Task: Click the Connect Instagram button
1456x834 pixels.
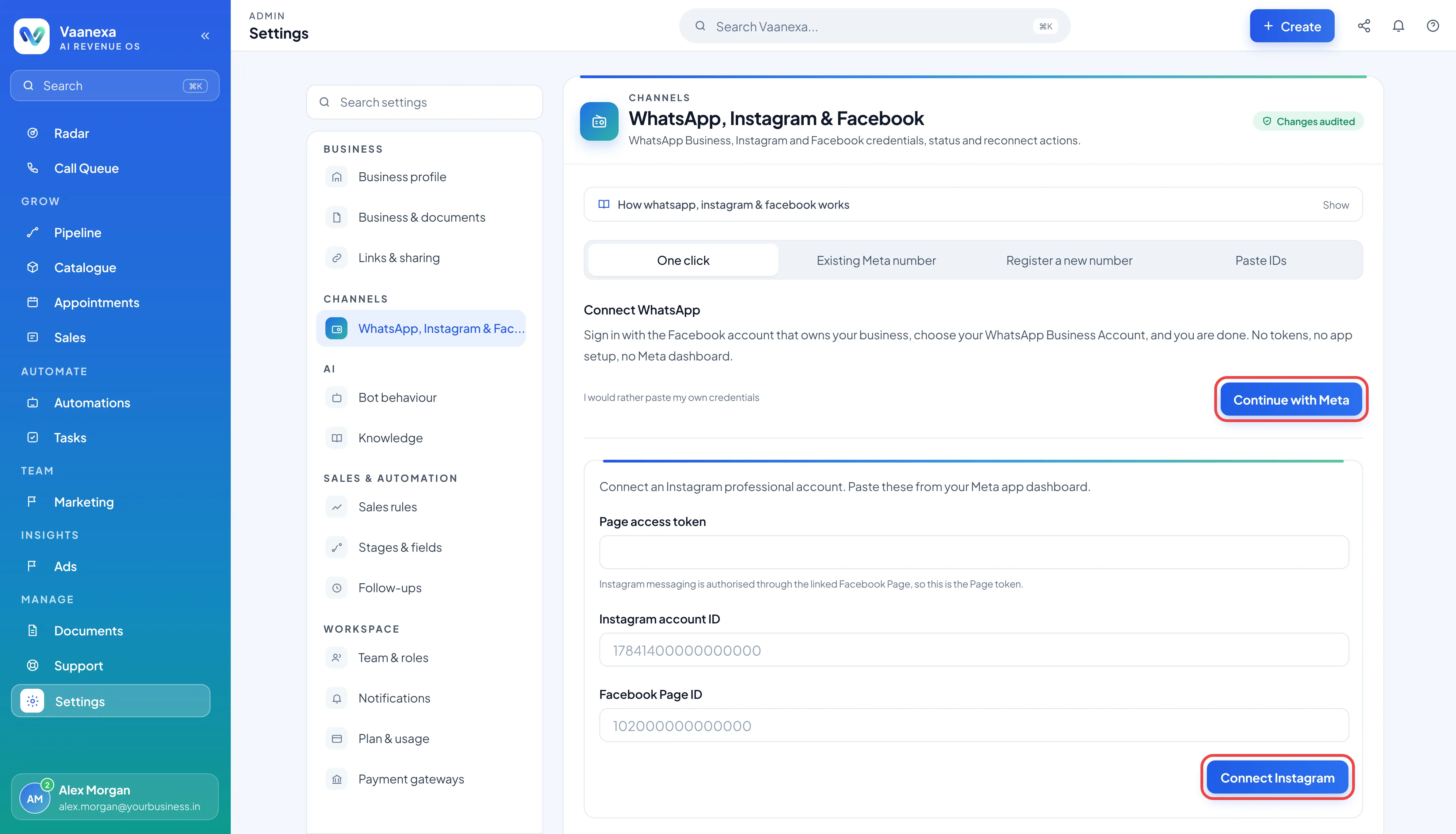Action: tap(1277, 778)
